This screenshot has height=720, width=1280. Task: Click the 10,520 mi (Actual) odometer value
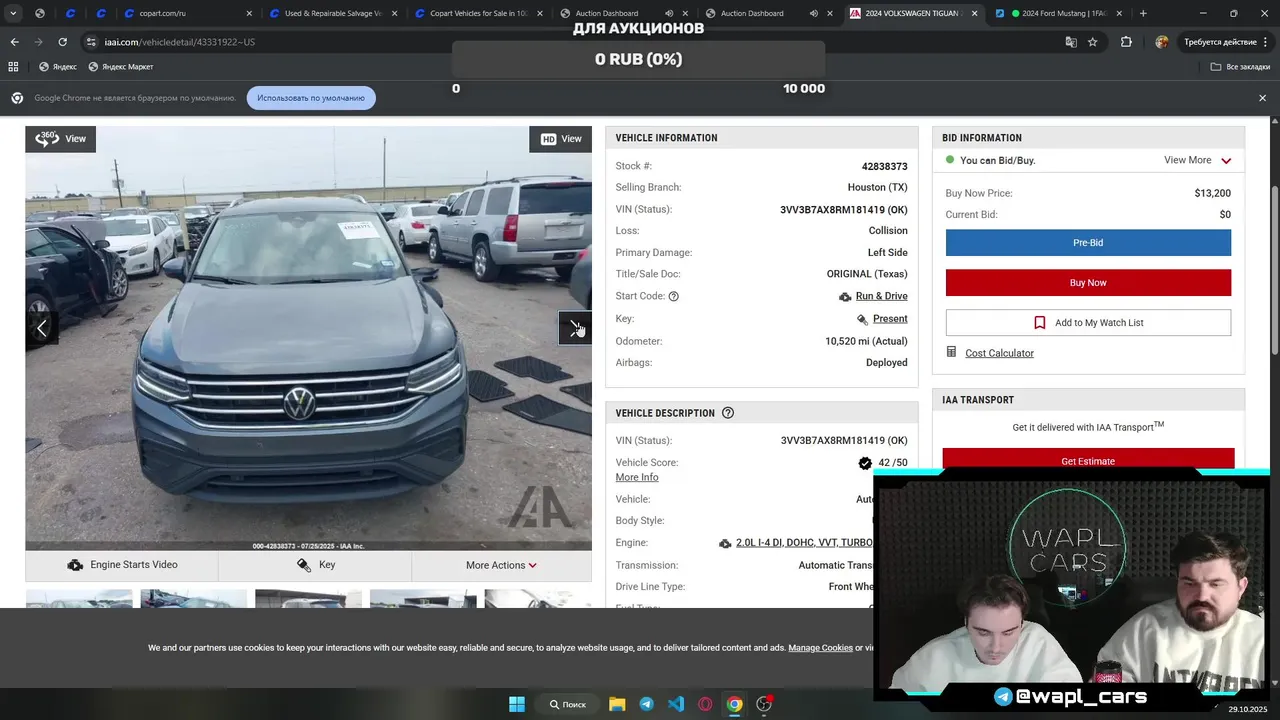pos(866,341)
